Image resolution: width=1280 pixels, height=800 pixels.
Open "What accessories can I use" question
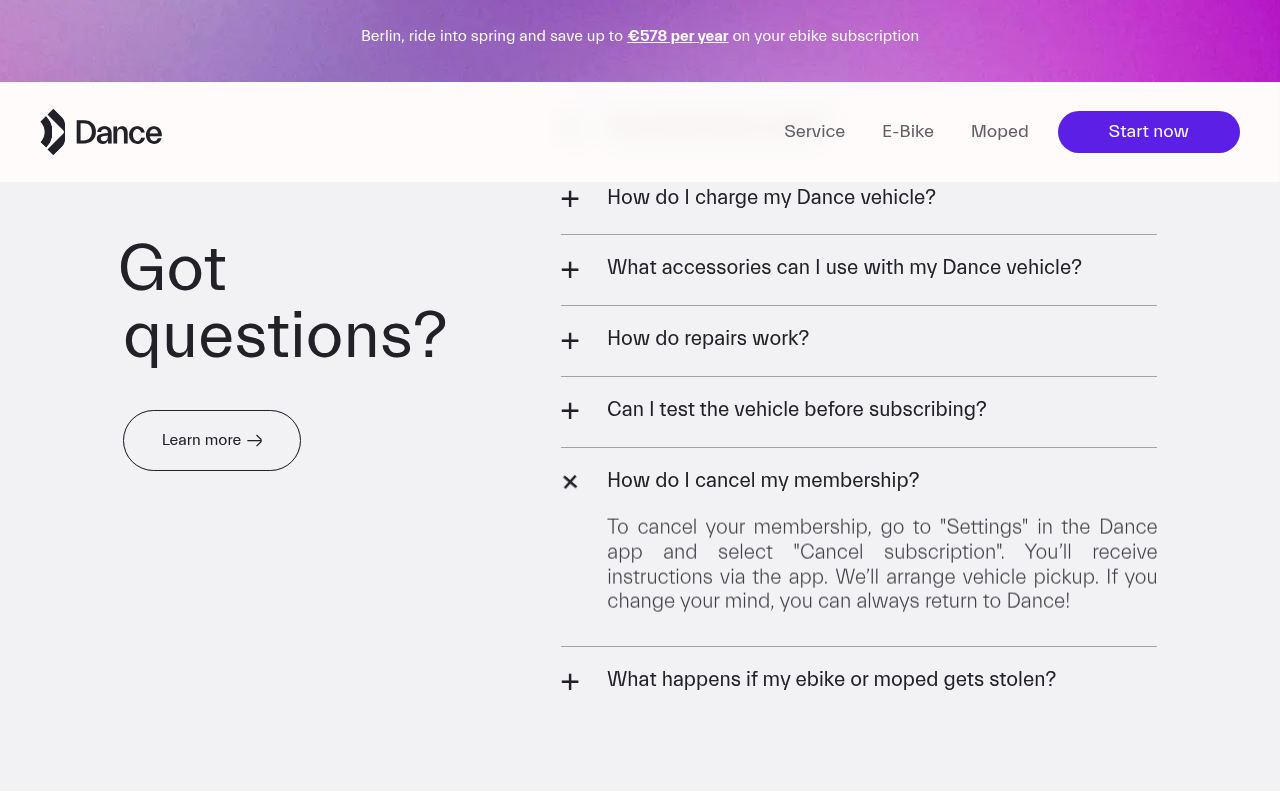844,268
